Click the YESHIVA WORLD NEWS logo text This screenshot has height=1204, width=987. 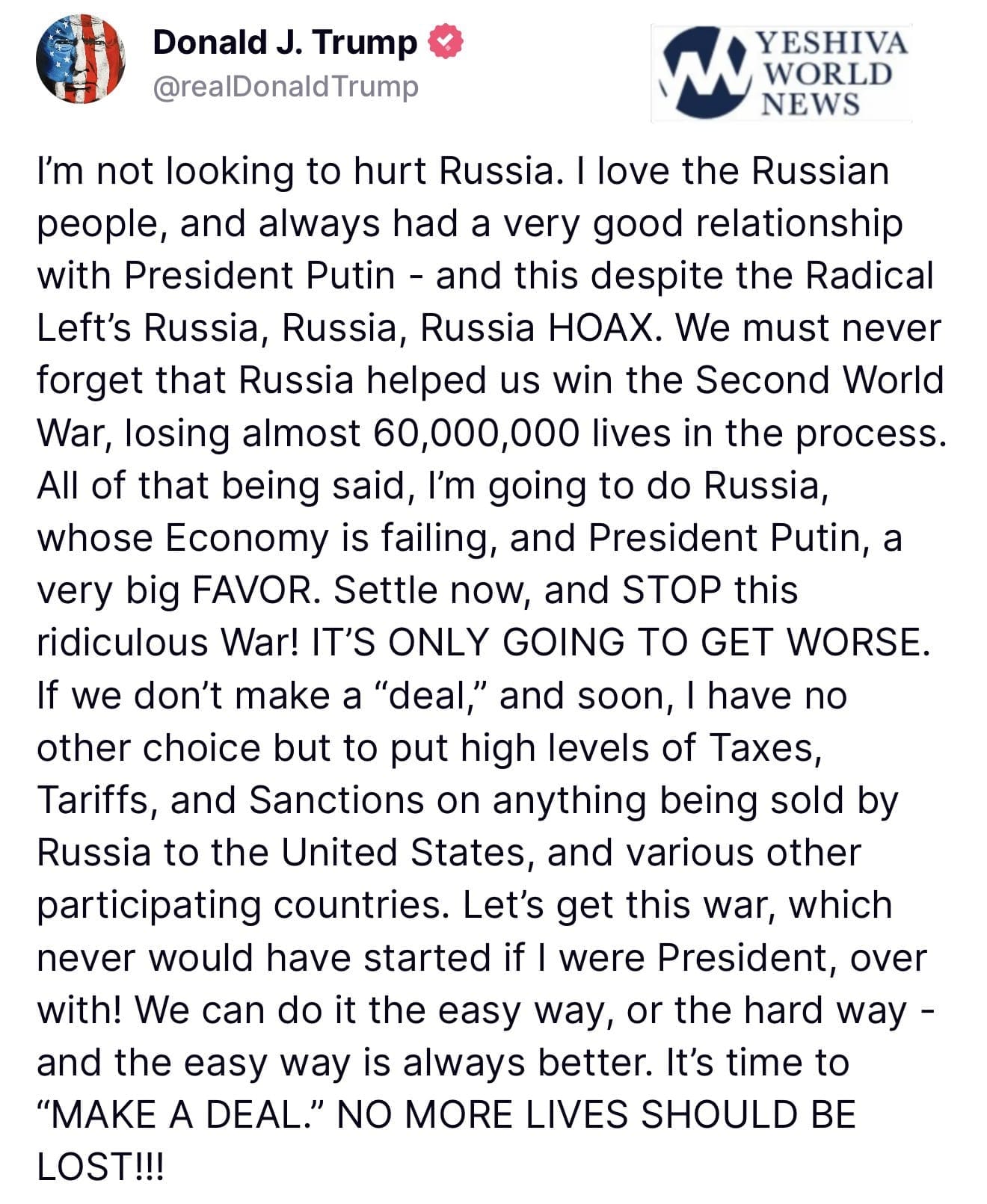tap(831, 72)
